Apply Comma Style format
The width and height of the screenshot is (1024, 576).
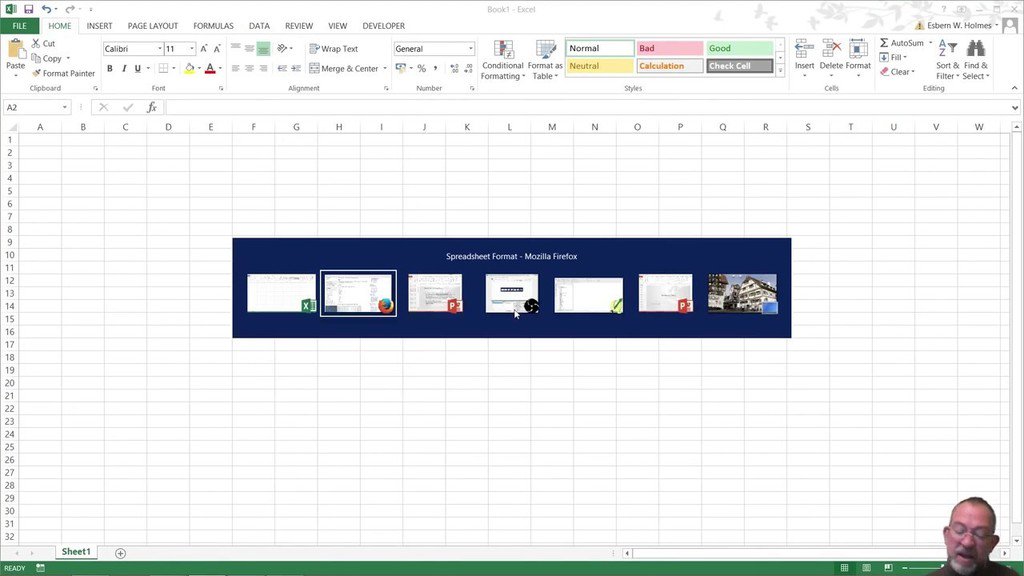click(436, 69)
